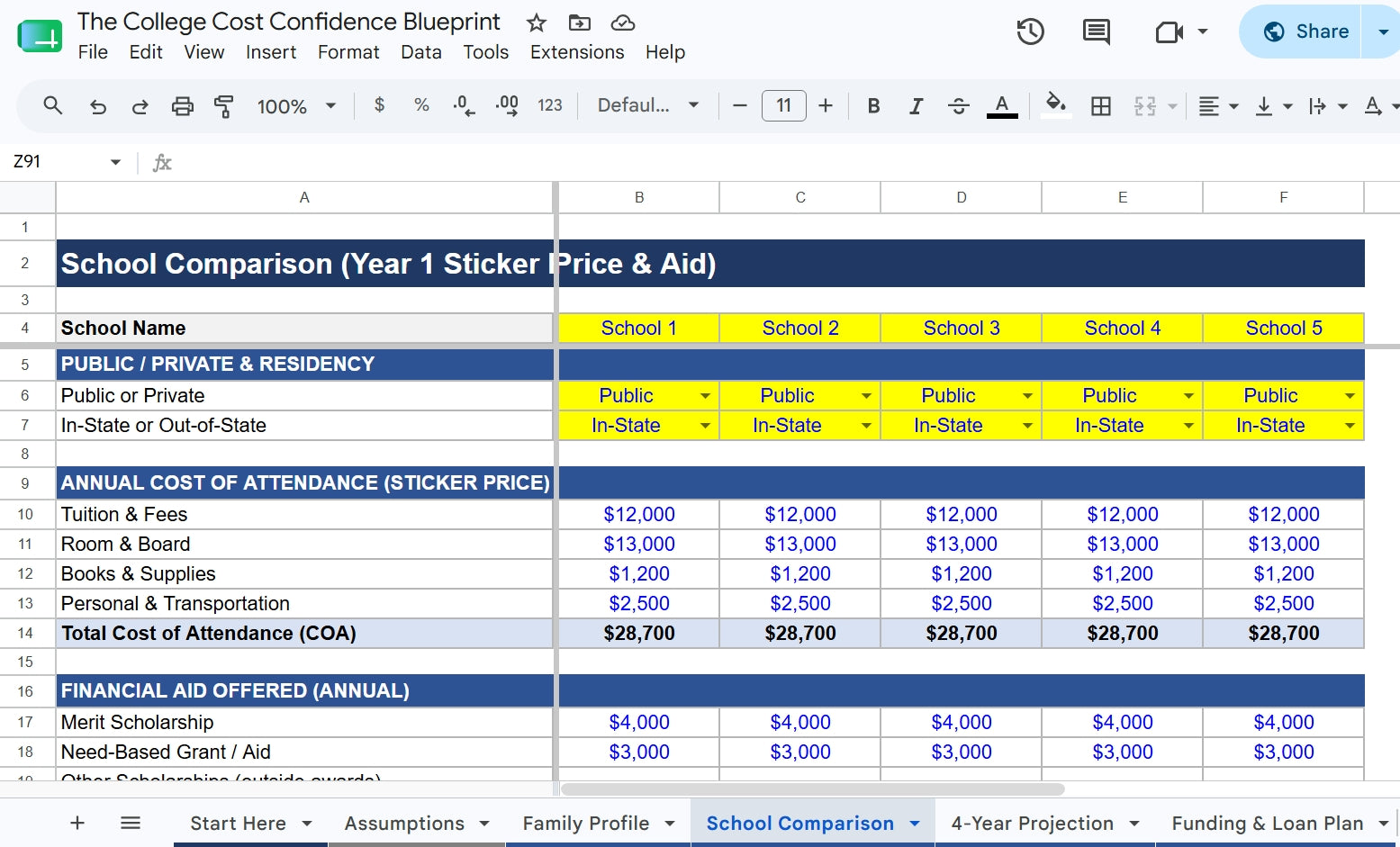Click the horizontal scrollbar
Image resolution: width=1400 pixels, height=847 pixels.
point(812,789)
